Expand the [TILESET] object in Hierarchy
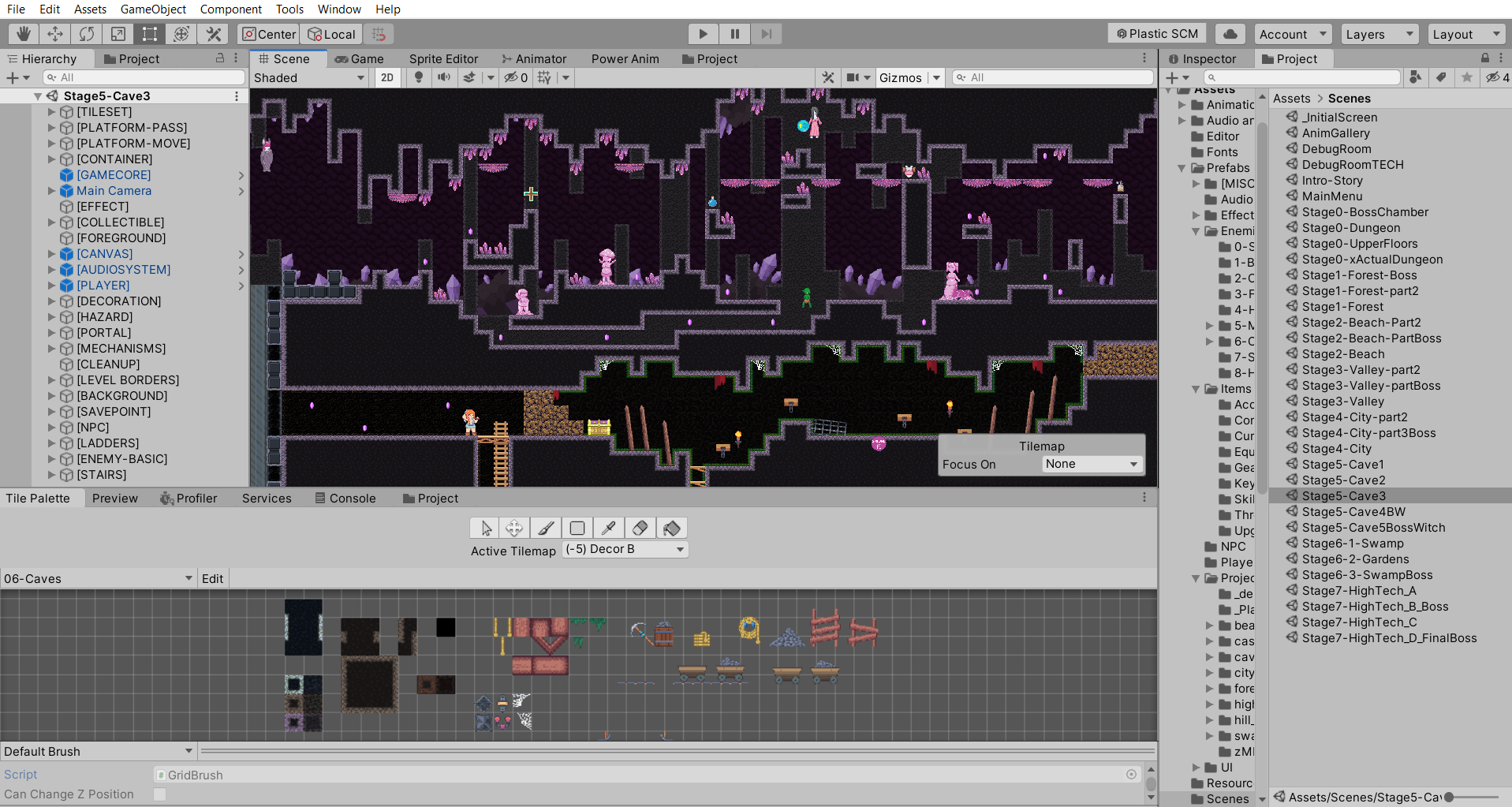Viewport: 1512px width, 807px height. tap(52, 112)
